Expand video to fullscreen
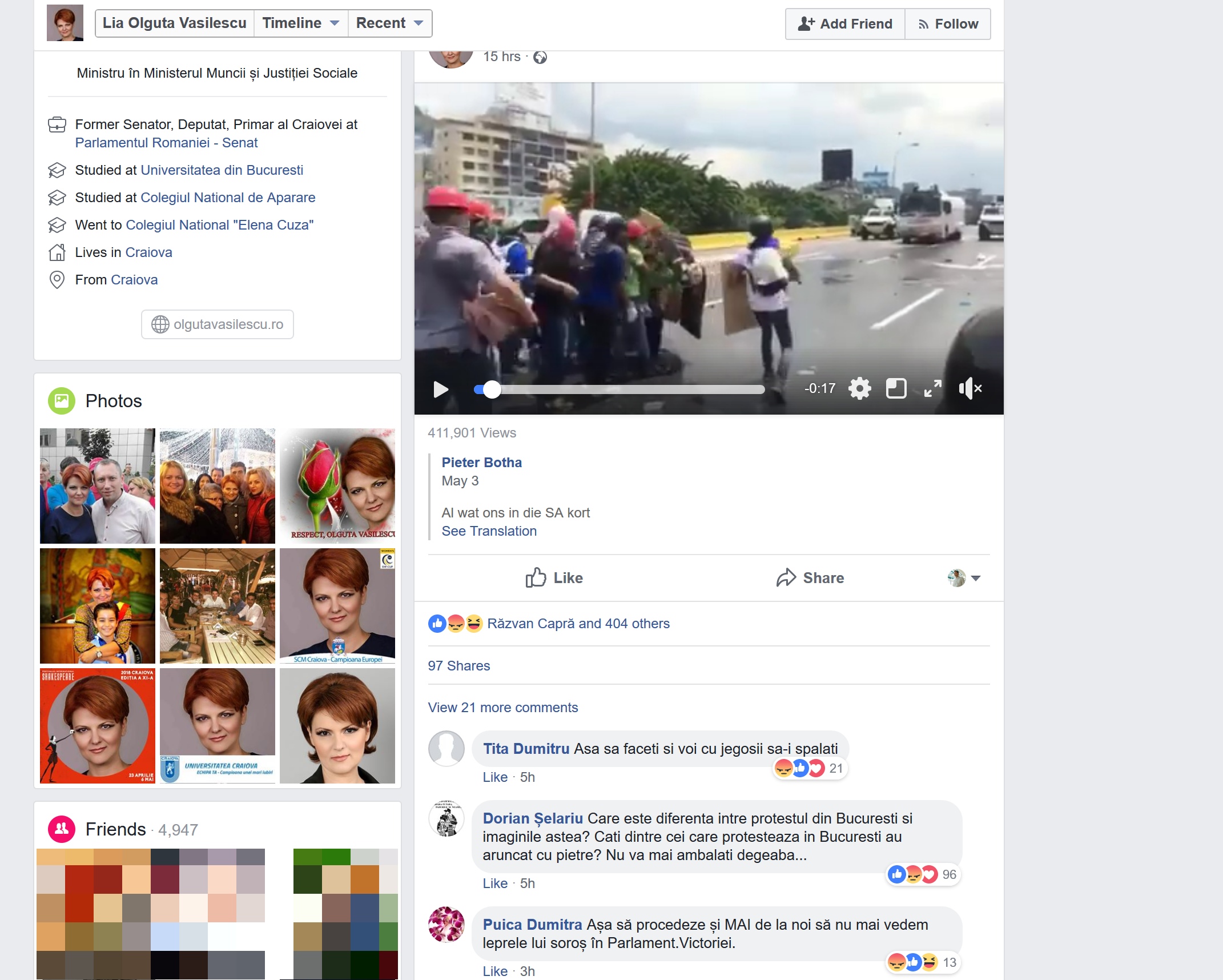Image resolution: width=1223 pixels, height=980 pixels. (932, 389)
